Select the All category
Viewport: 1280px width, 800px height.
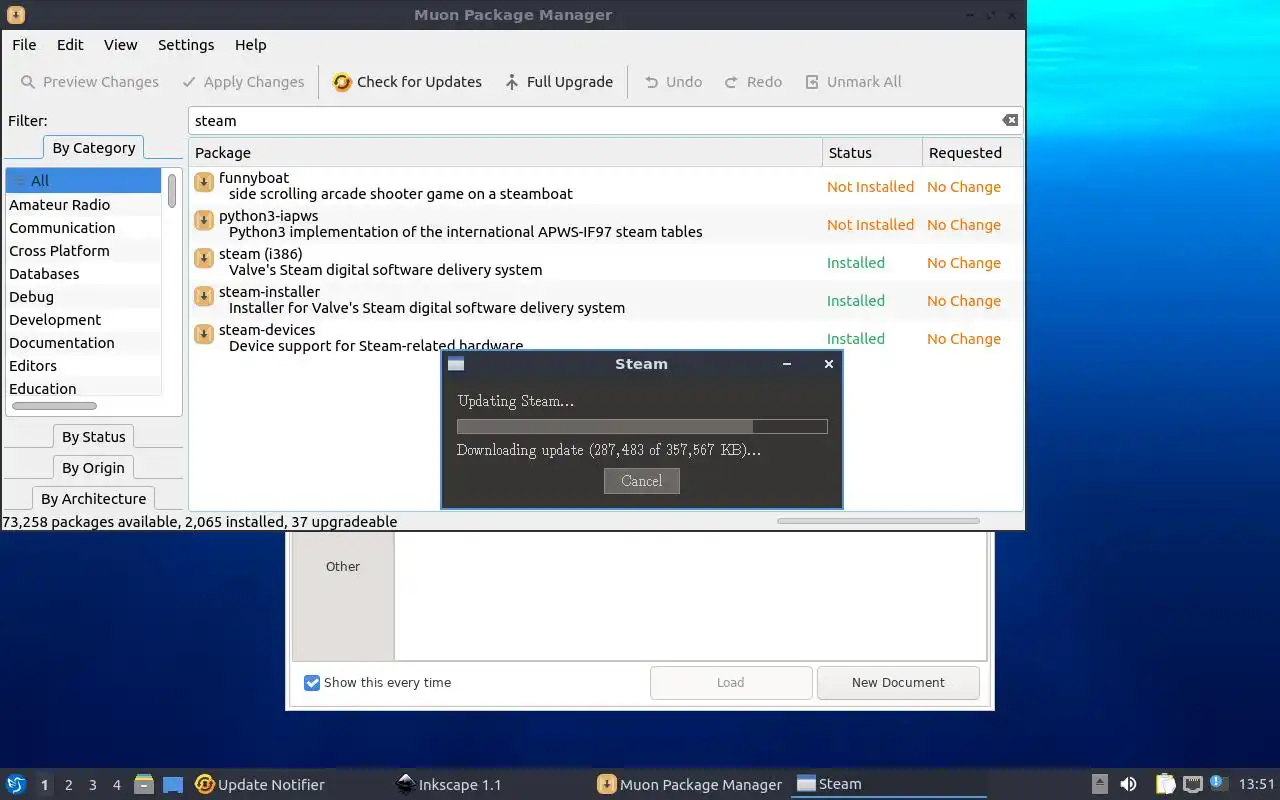pyautogui.click(x=83, y=181)
